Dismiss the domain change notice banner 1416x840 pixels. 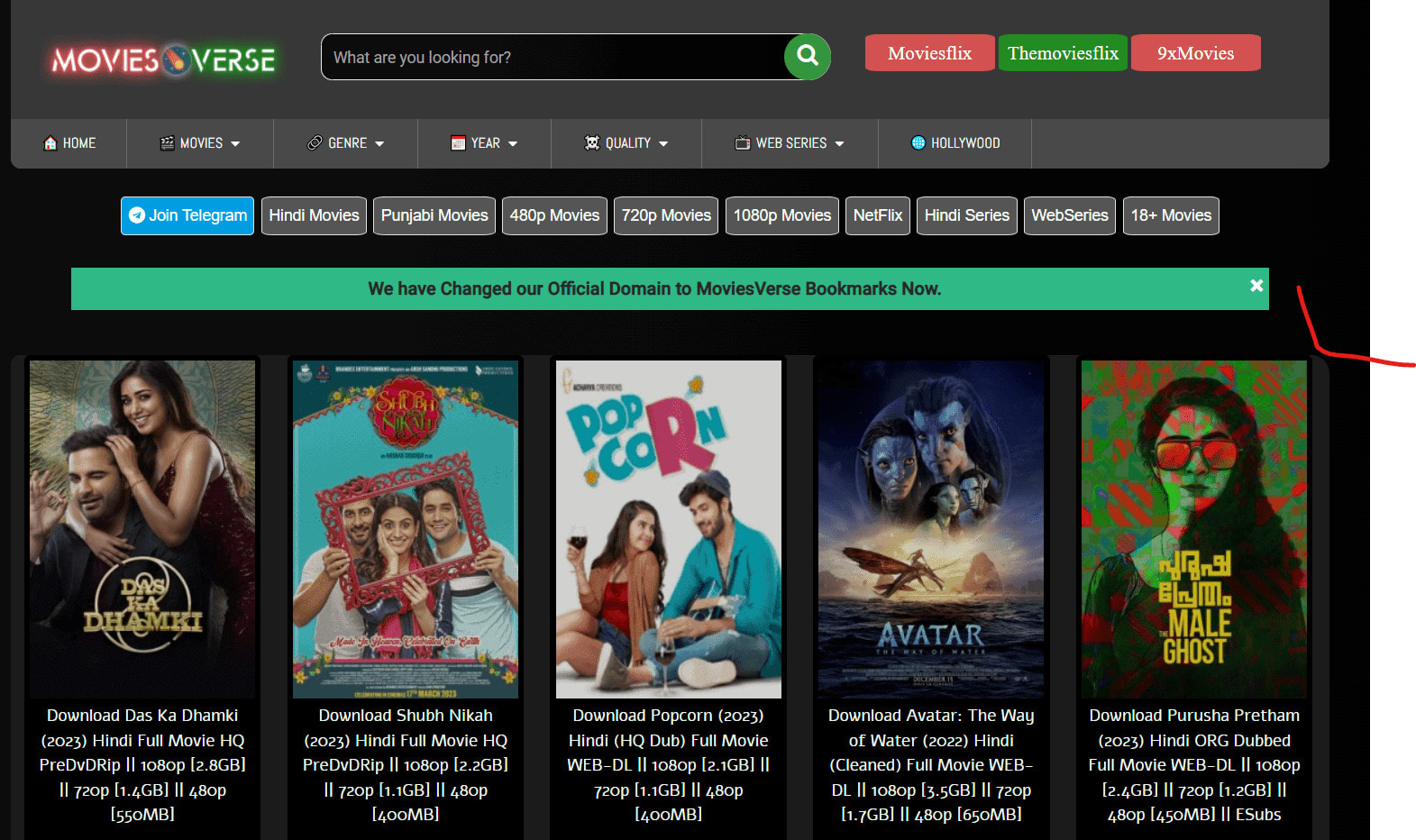pyautogui.click(x=1256, y=286)
